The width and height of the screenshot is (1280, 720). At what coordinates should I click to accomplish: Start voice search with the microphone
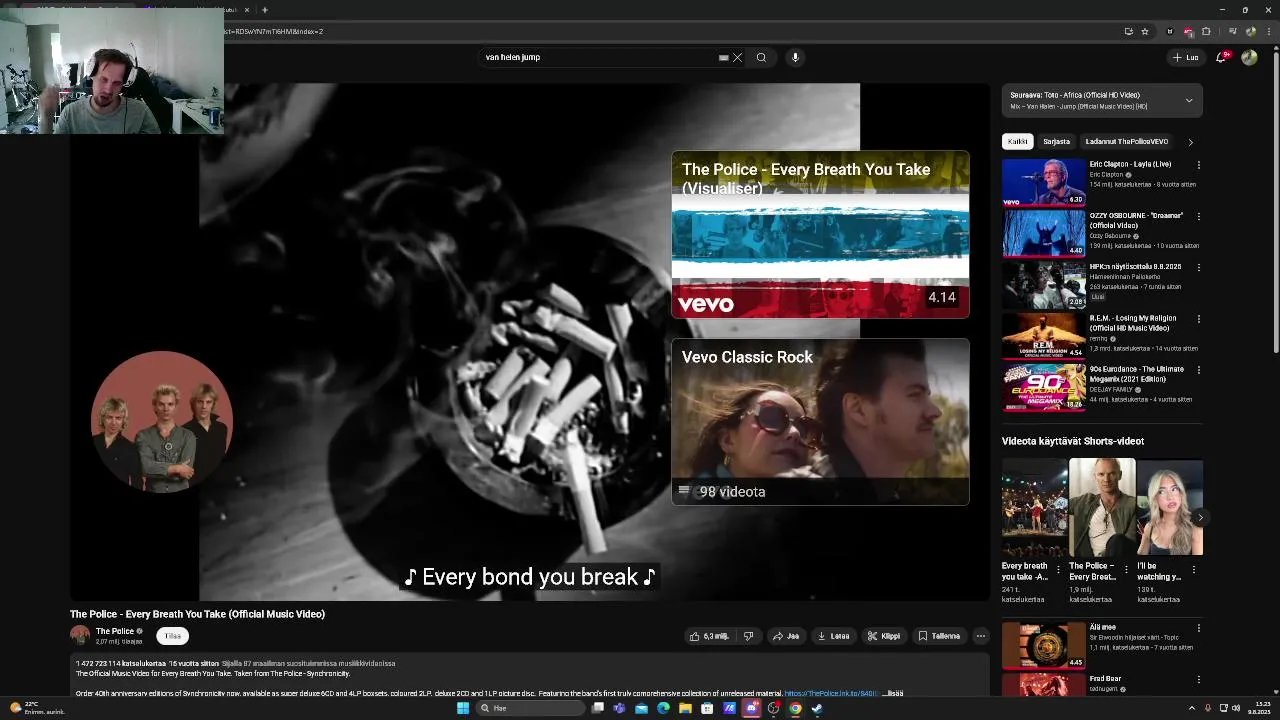point(795,57)
